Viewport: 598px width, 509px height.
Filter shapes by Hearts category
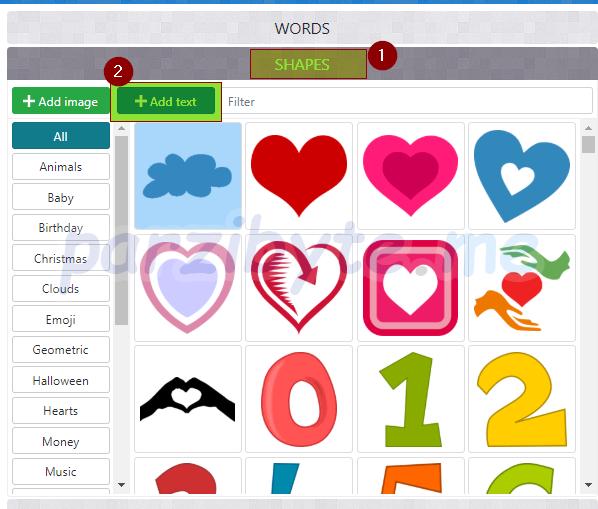[x=61, y=410]
